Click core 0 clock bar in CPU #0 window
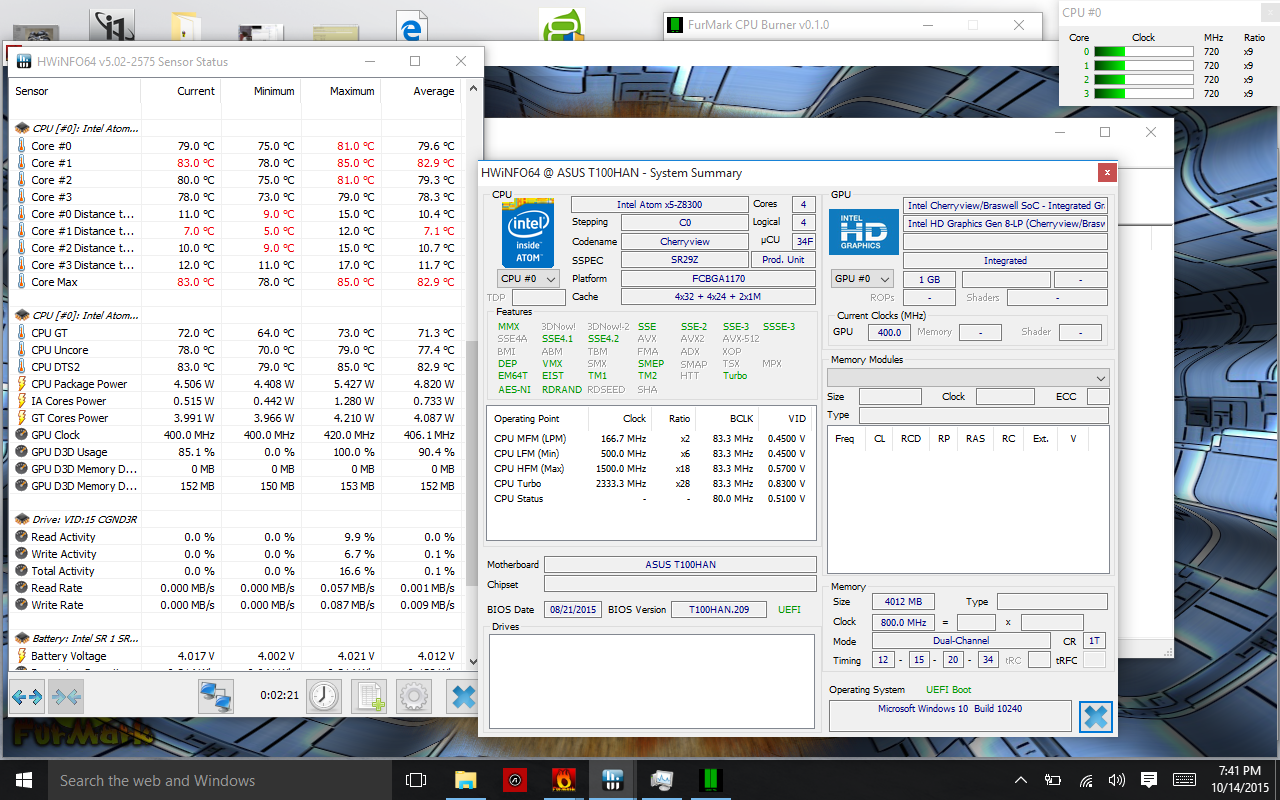The image size is (1280, 800). click(x=1144, y=52)
